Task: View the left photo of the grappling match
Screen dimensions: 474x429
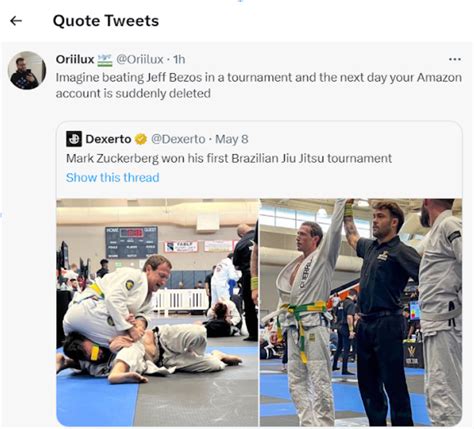Action: pos(157,312)
